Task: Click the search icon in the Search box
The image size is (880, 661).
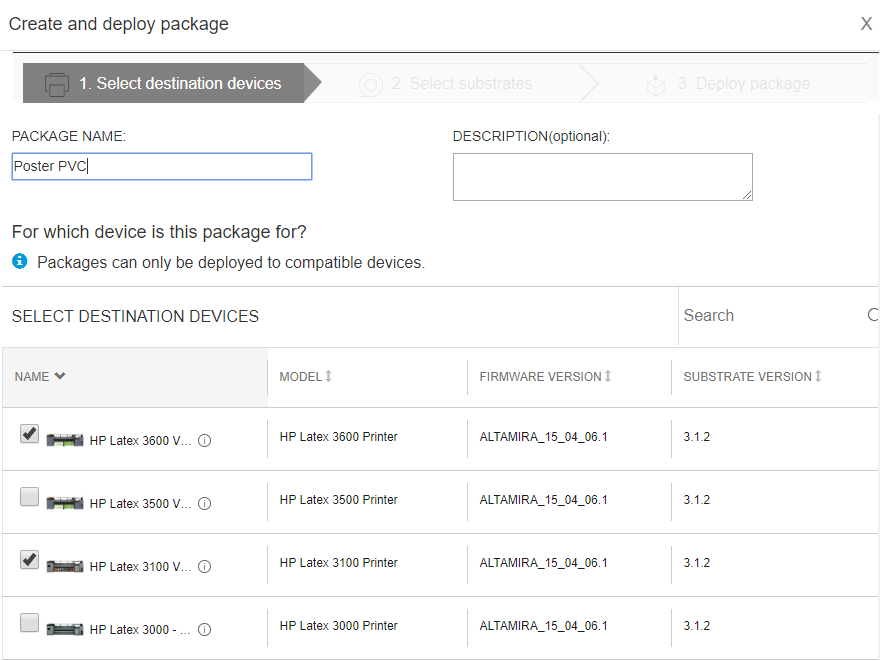Action: 873,315
